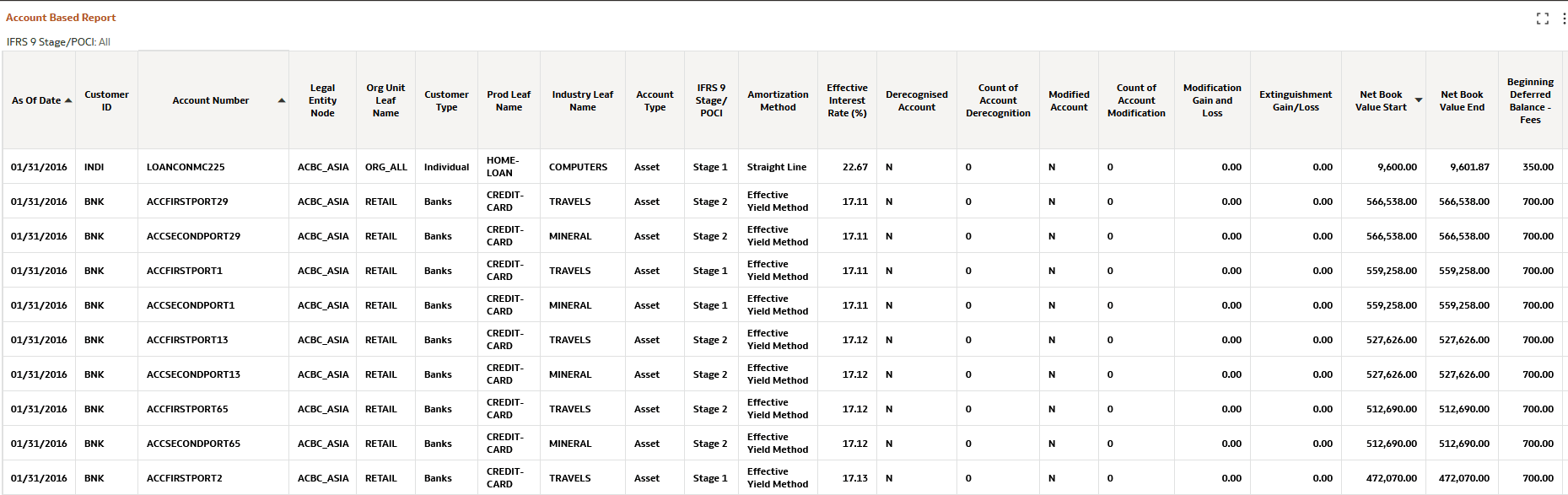Open the report's vertical dots options menu
The width and height of the screenshot is (1568, 495).
pyautogui.click(x=1564, y=19)
